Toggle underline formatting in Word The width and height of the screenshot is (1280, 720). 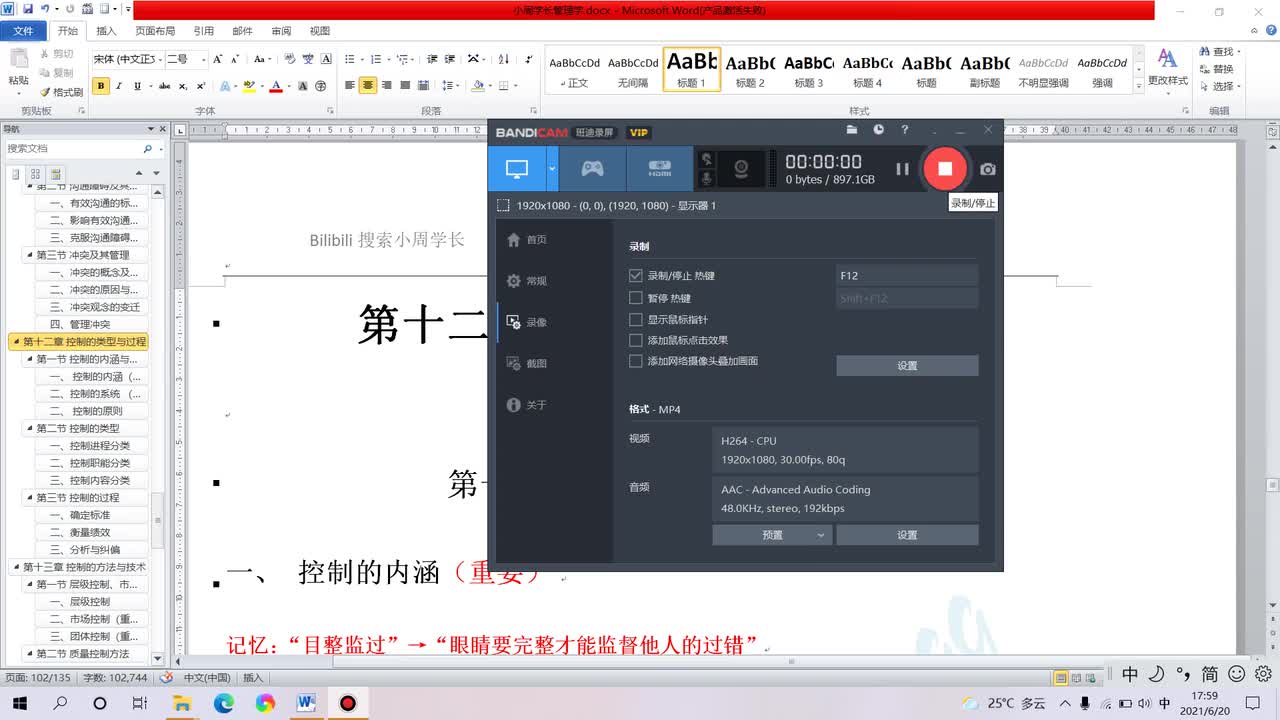(138, 86)
